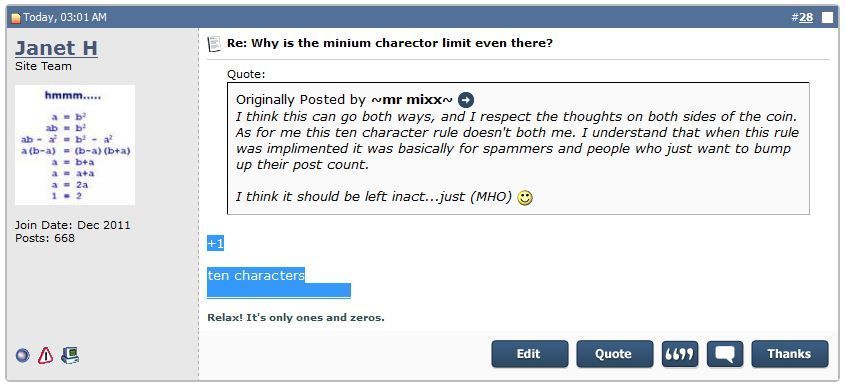Click the highlighted +1 text
Viewport: 845px width, 384px height.
[216, 244]
